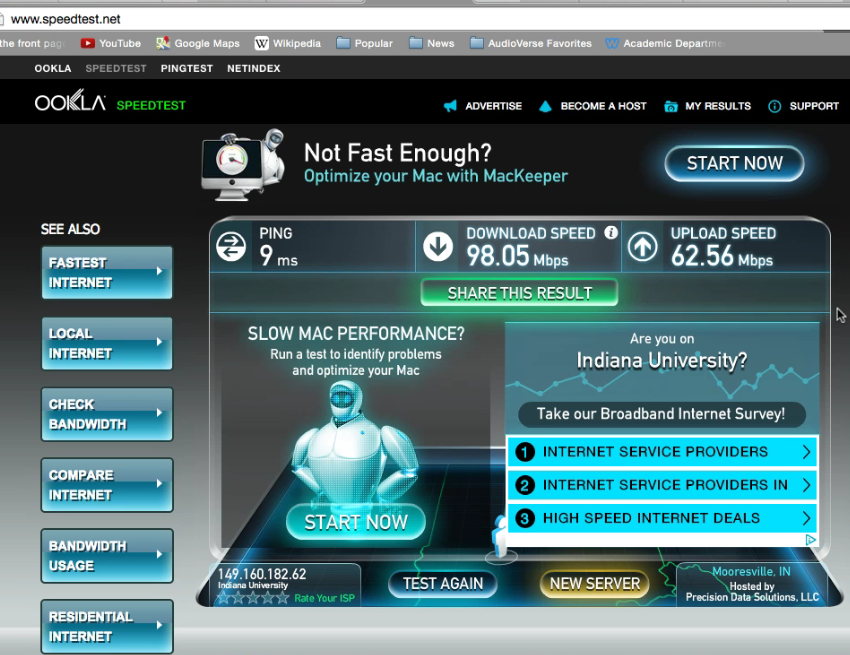Click the Precision Data Solutions, LLC host
Image resolution: width=850 pixels, height=655 pixels.
pyautogui.click(x=752, y=597)
